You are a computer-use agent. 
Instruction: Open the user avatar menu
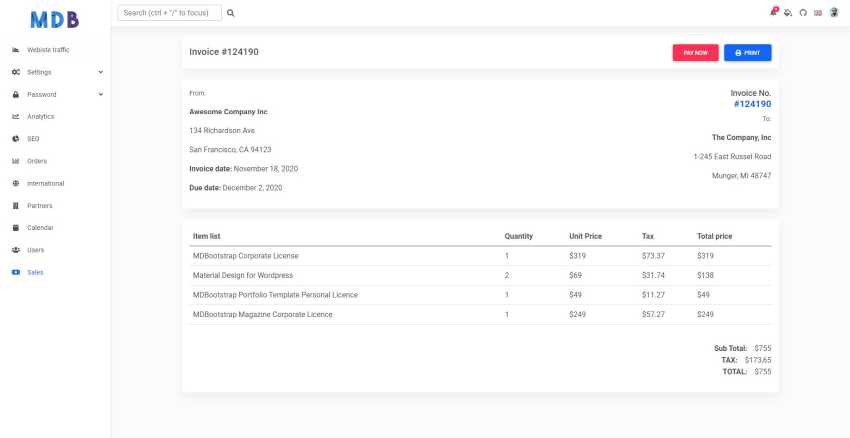(834, 12)
